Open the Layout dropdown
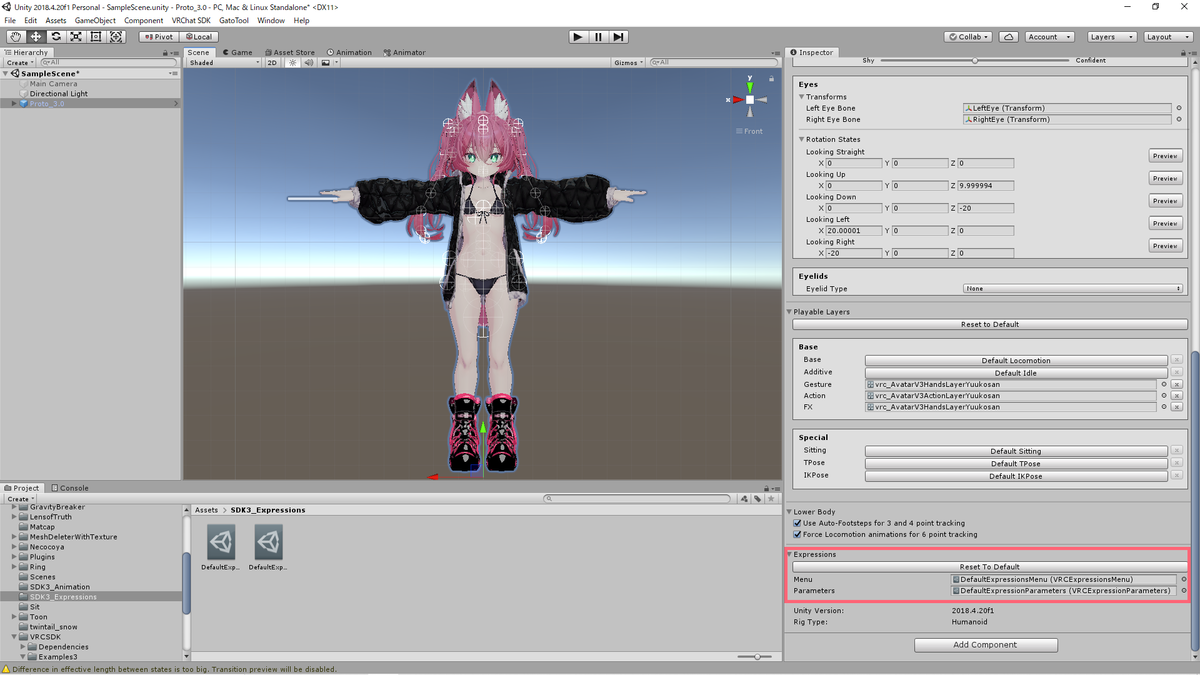This screenshot has width=1200, height=675. pyautogui.click(x=1167, y=37)
